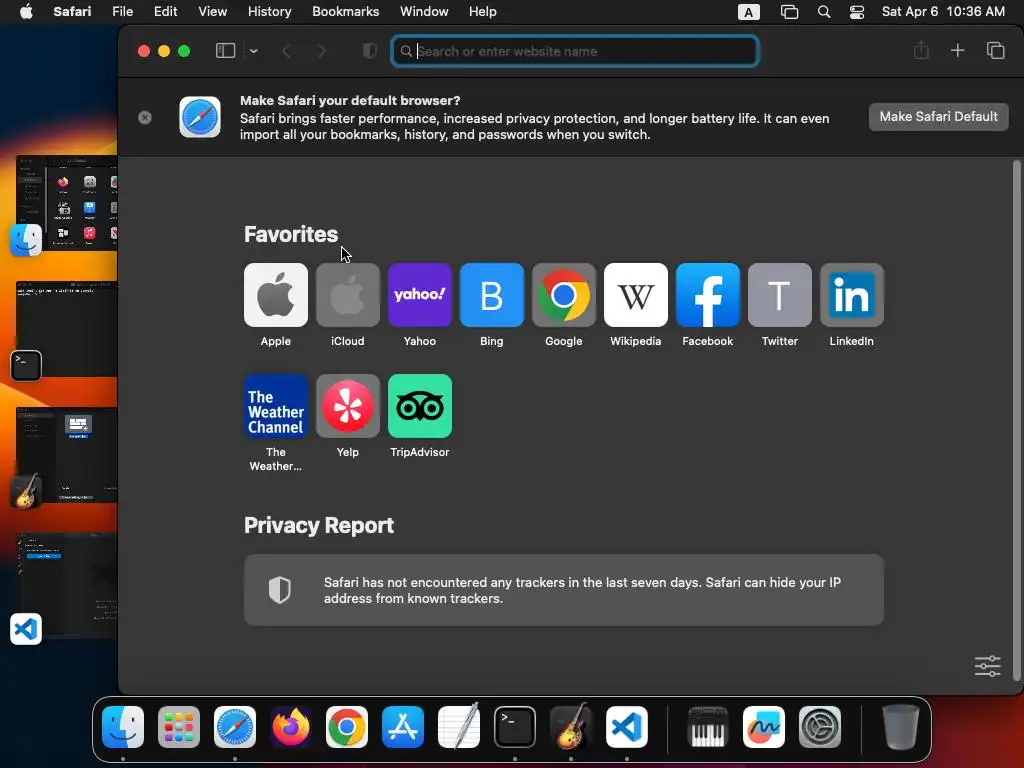Open Stage Manager menu bar icon

pyautogui.click(x=789, y=12)
